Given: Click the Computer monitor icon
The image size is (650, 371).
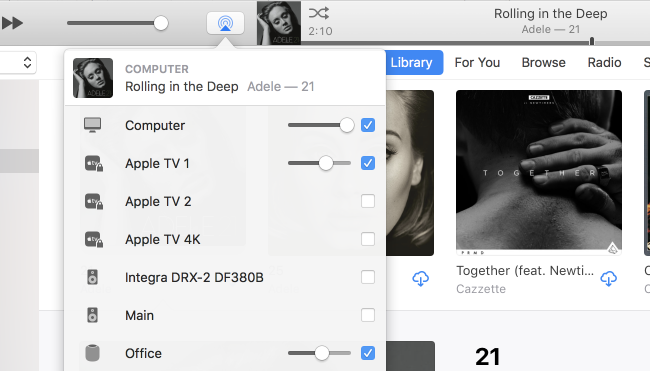Looking at the screenshot, I should point(92,125).
